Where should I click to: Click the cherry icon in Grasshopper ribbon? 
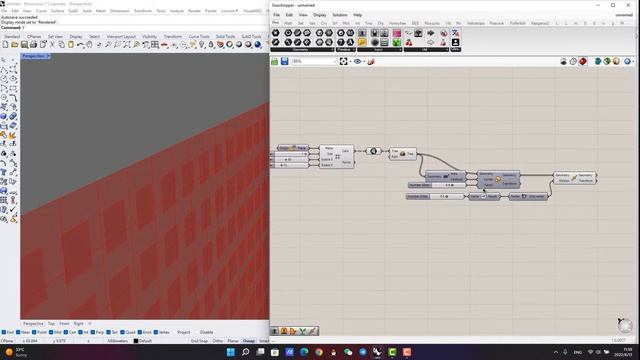coord(409,42)
